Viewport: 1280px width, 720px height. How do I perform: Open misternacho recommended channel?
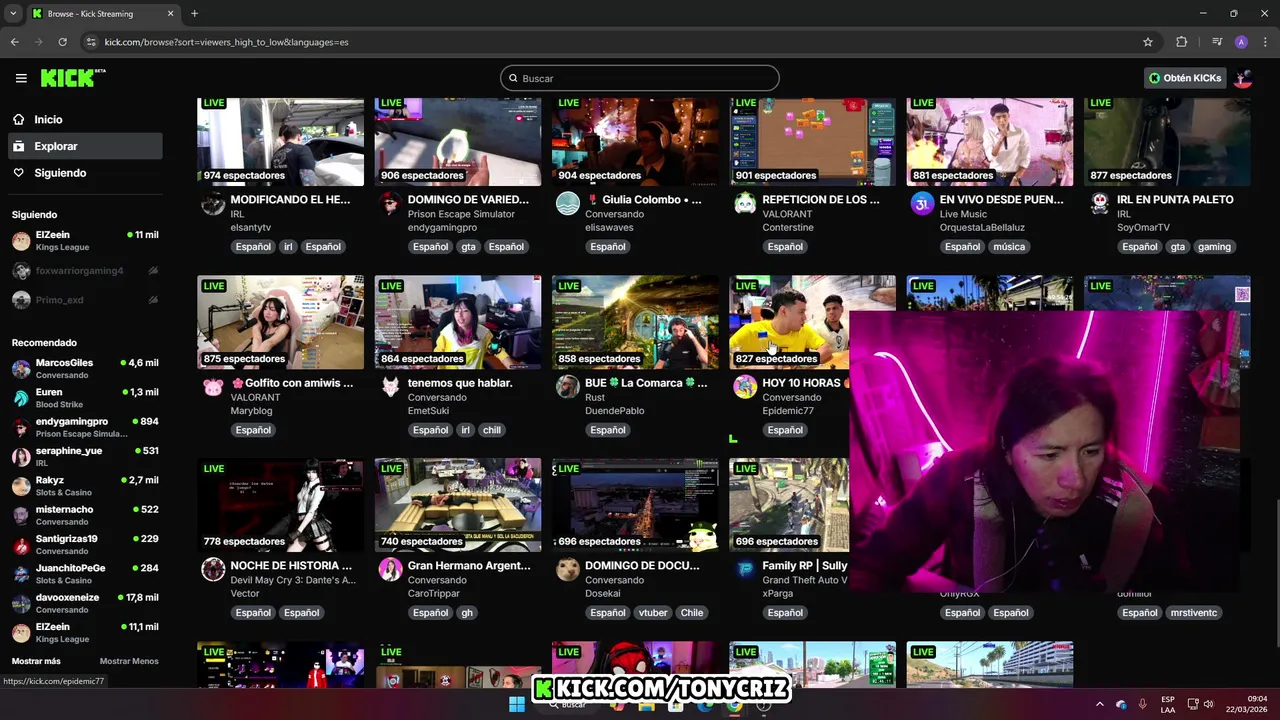(85, 515)
